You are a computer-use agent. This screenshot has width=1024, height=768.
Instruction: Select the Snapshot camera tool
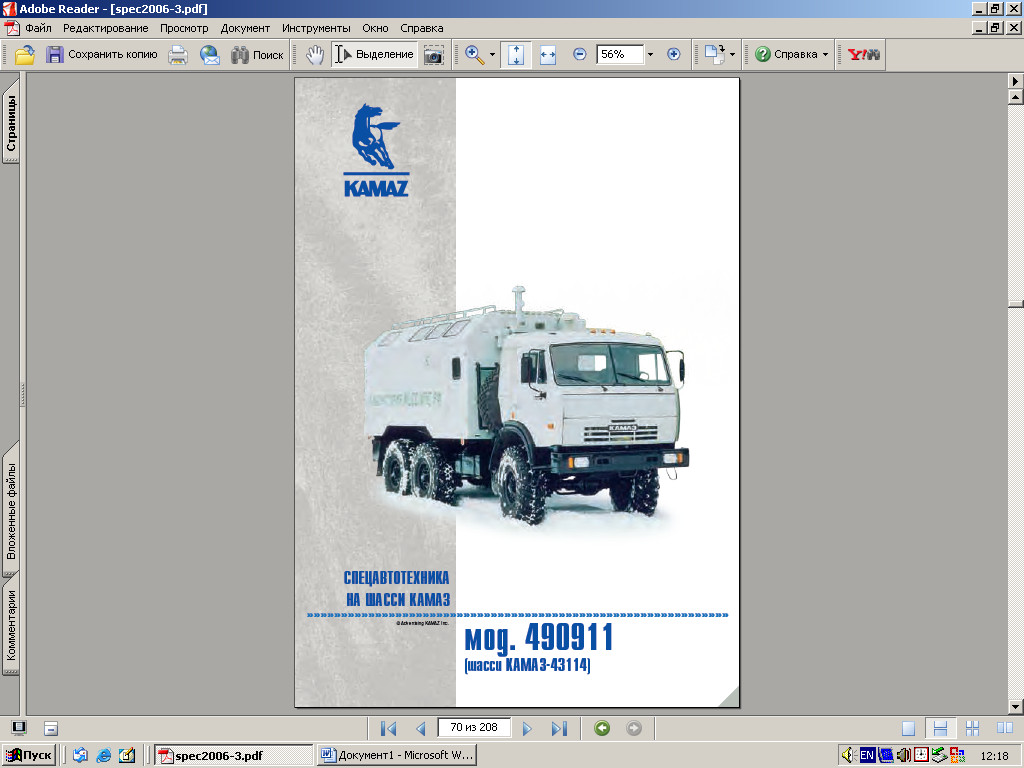pos(434,55)
